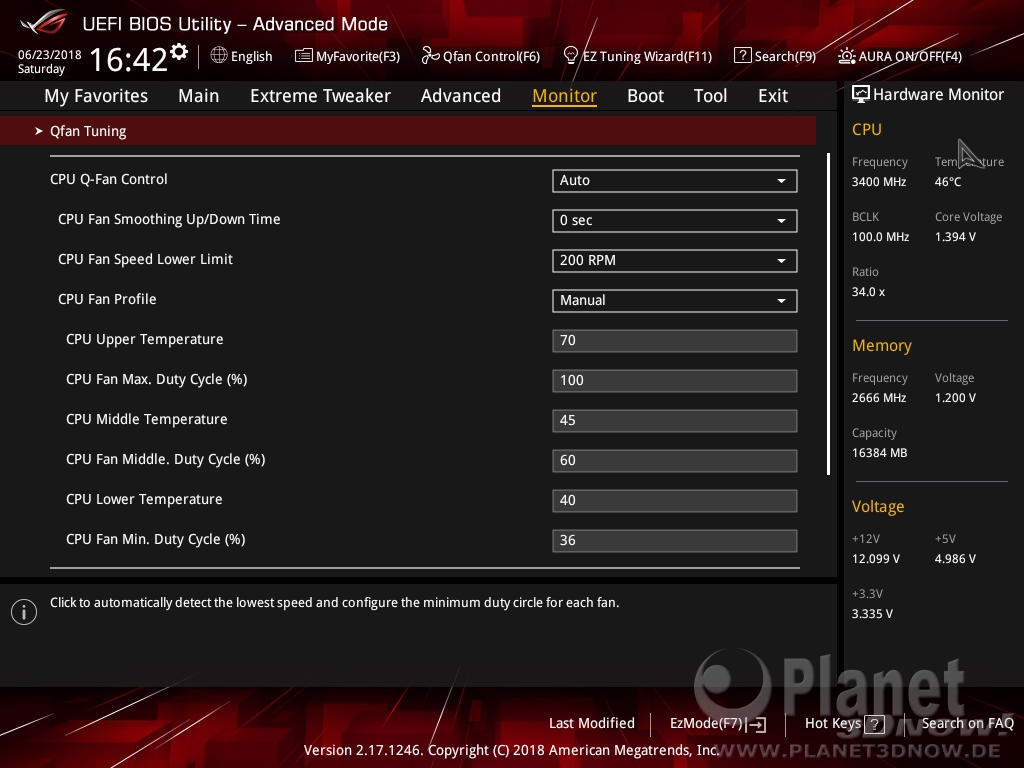Click the globe language icon

(x=219, y=56)
